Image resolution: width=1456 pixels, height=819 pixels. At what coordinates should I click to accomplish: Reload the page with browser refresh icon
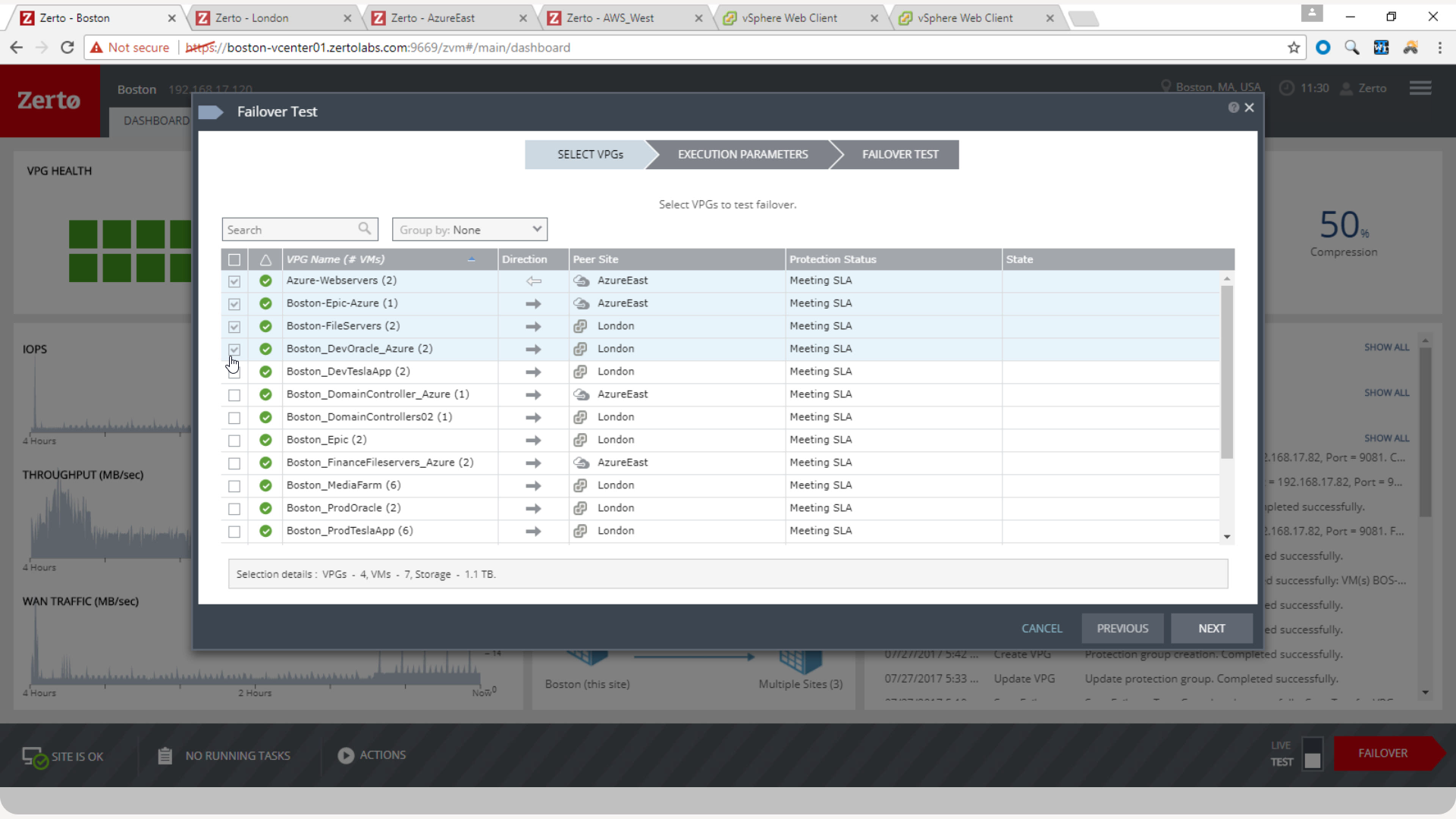tap(67, 48)
